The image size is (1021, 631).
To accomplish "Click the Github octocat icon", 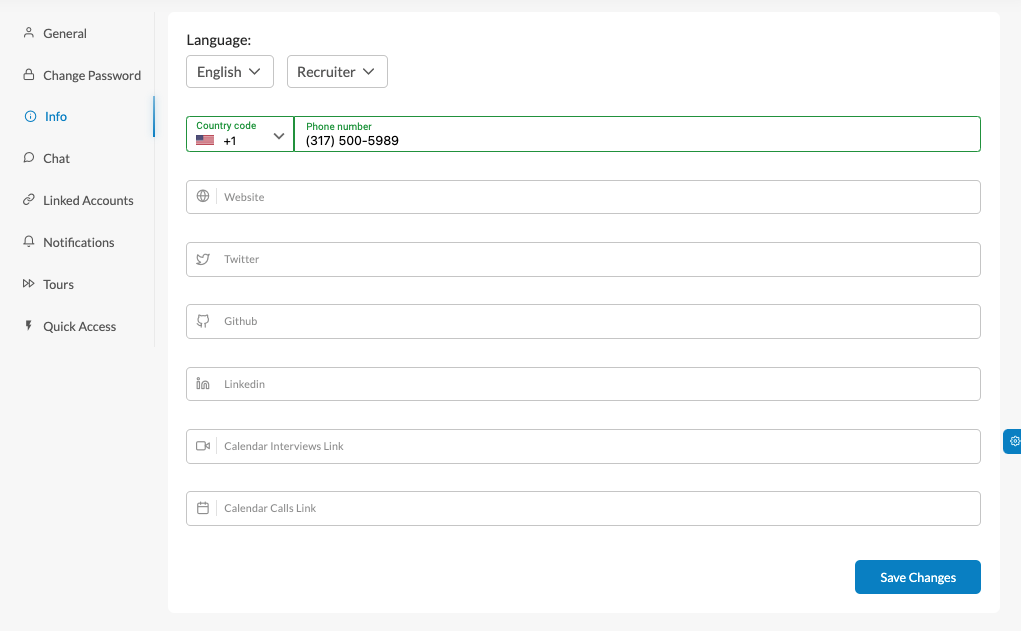I will [203, 321].
